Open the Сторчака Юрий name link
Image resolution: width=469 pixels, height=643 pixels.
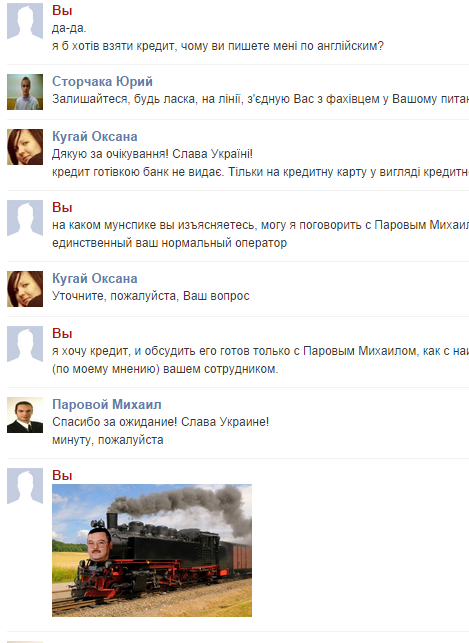(102, 81)
